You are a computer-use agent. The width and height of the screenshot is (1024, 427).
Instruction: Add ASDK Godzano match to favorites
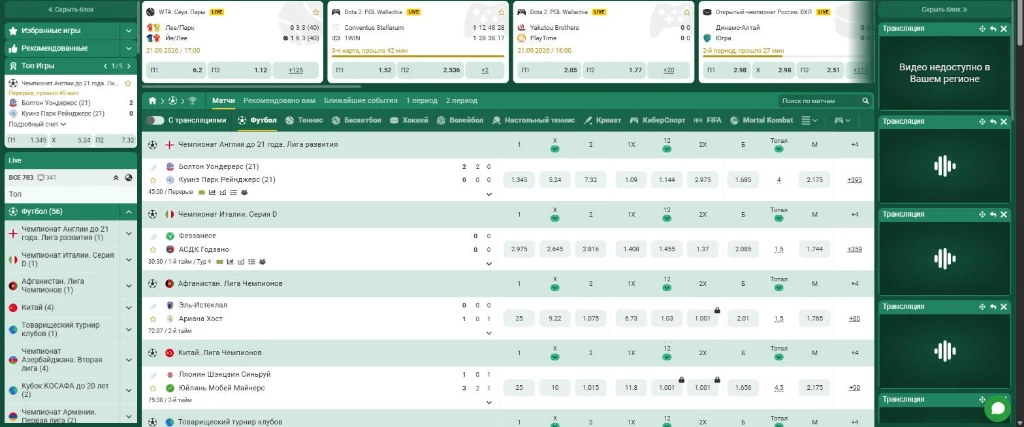[x=153, y=249]
